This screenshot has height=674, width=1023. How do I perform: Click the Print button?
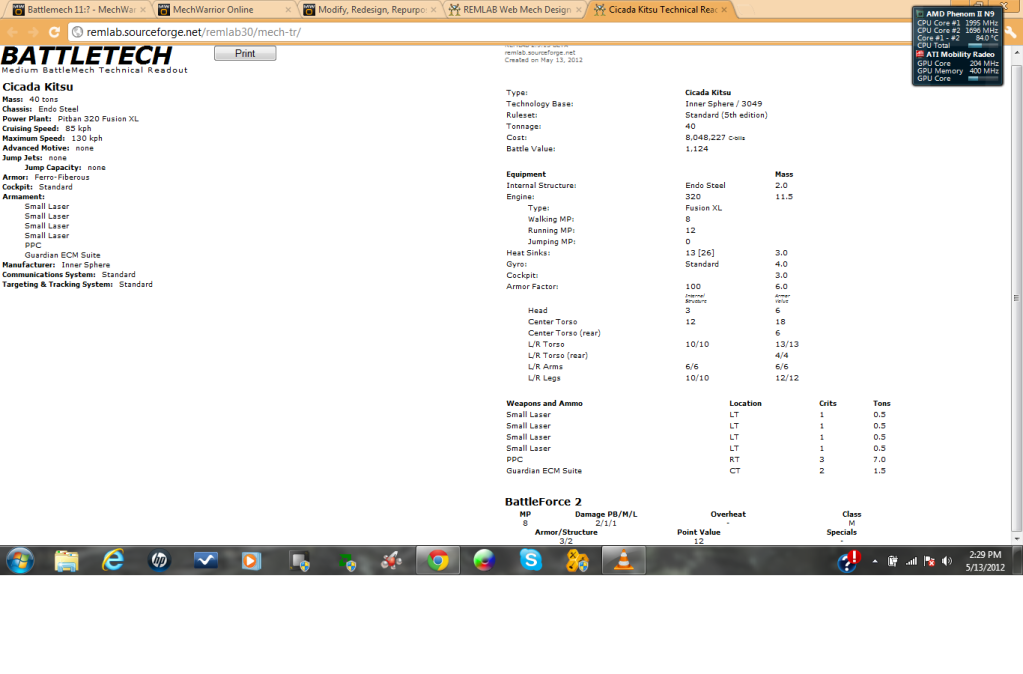pyautogui.click(x=245, y=54)
